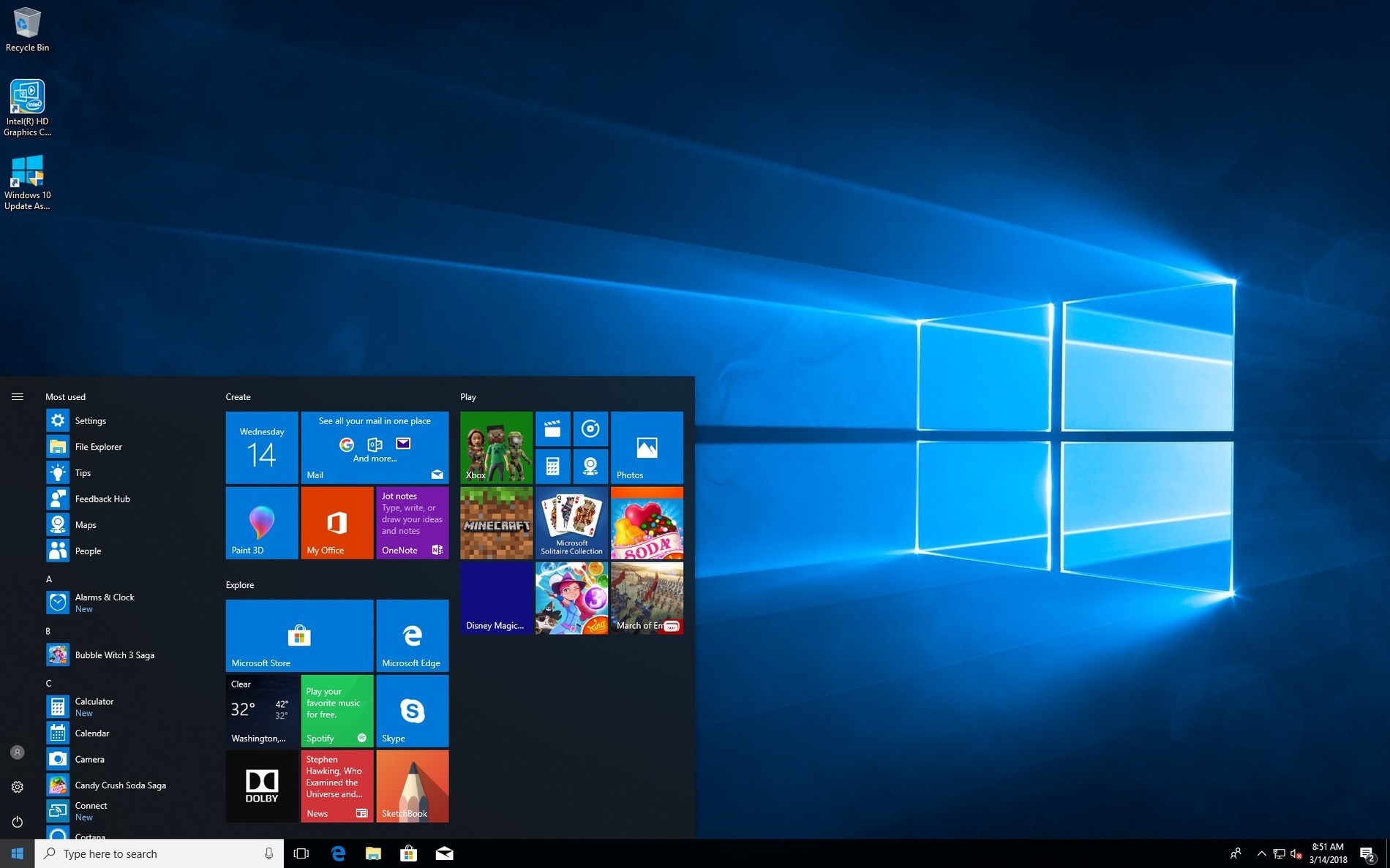Open the Dolby tile
This screenshot has height=868, width=1390.
(x=262, y=786)
